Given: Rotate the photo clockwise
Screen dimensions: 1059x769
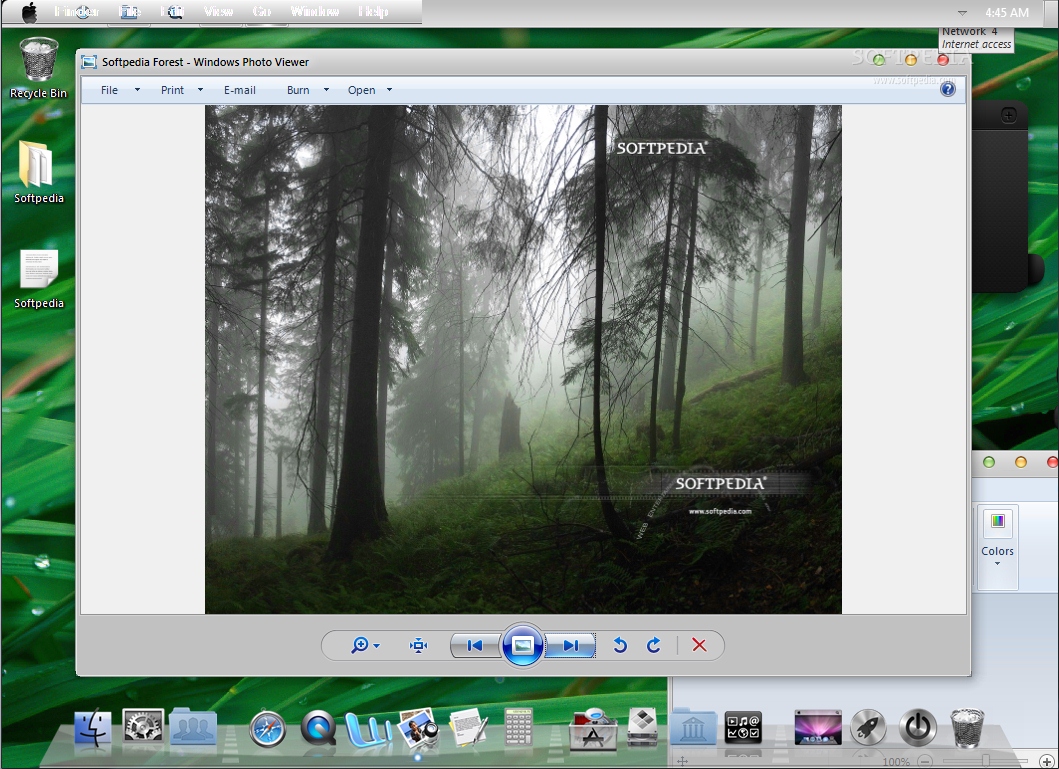Looking at the screenshot, I should (653, 645).
